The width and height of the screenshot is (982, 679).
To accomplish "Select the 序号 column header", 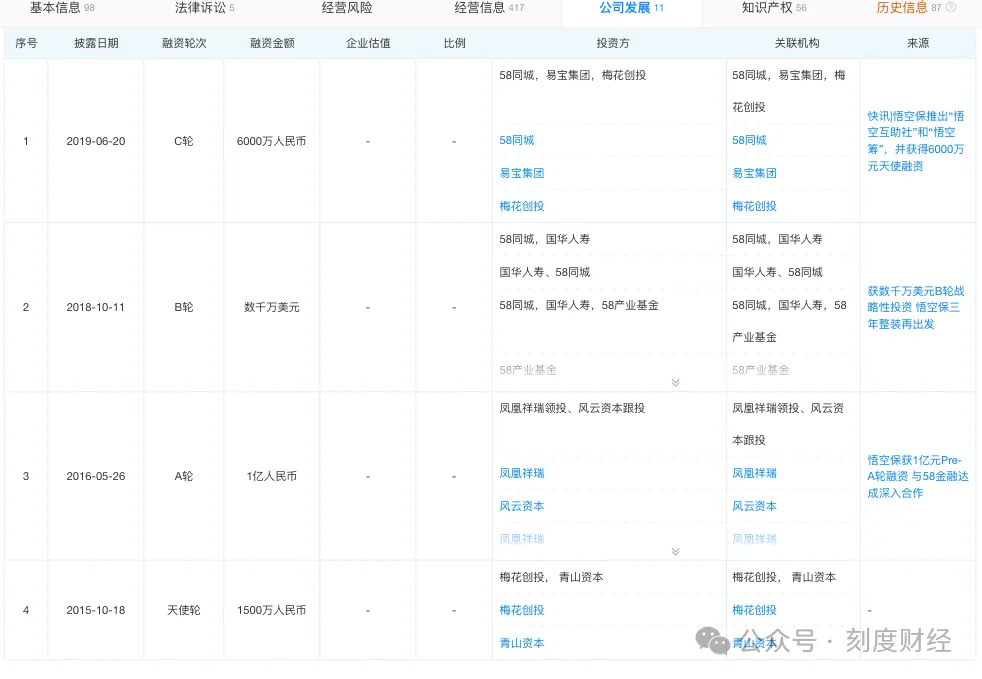I will (26, 43).
